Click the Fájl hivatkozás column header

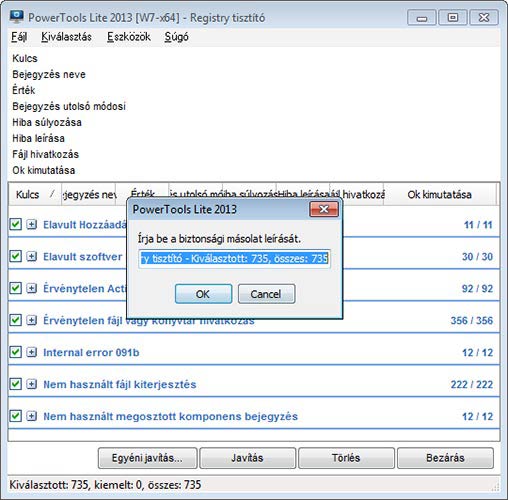coord(357,194)
